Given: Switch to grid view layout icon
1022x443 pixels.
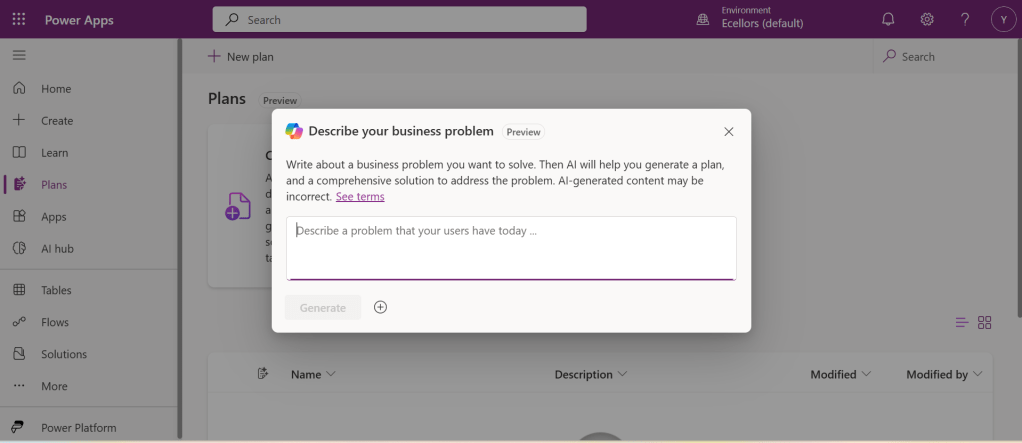Looking at the screenshot, I should click(x=985, y=322).
